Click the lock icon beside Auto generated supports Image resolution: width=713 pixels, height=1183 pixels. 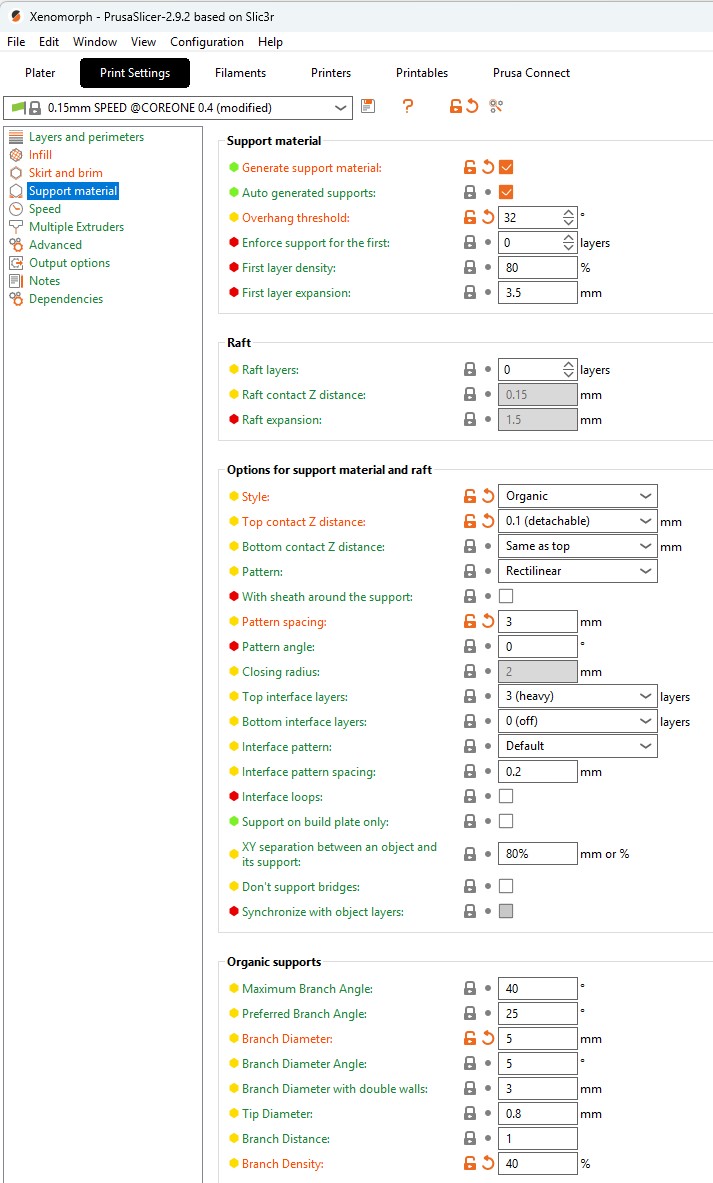click(x=470, y=192)
